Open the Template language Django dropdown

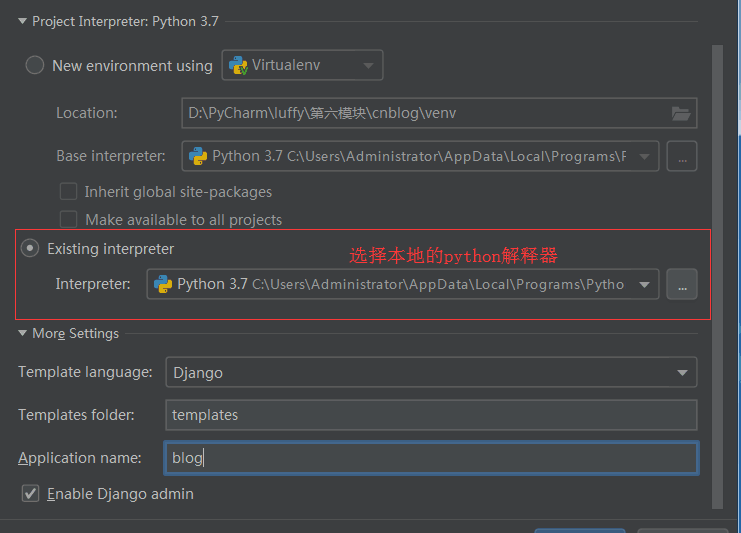click(x=431, y=372)
